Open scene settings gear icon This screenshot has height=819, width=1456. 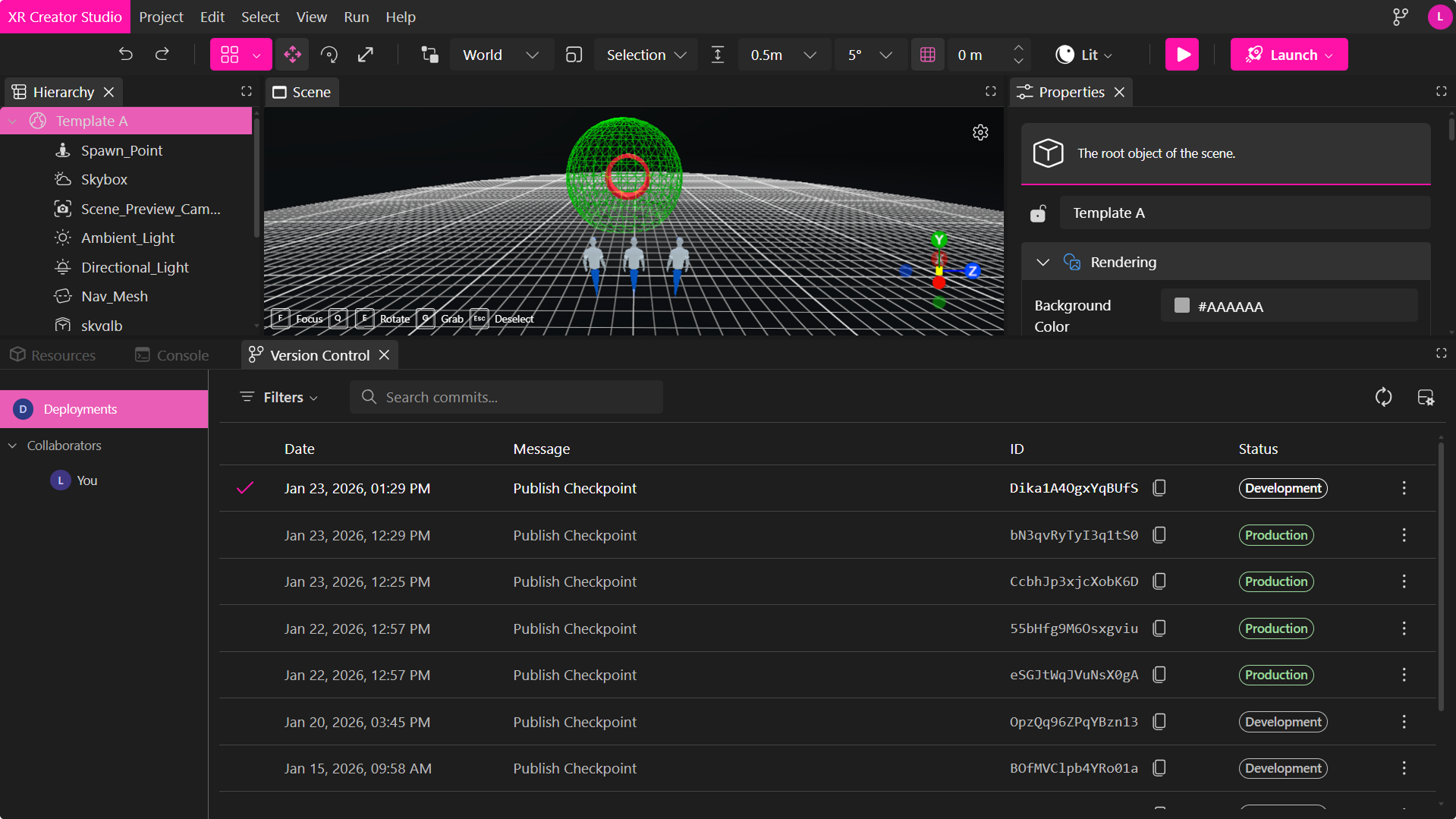[980, 133]
